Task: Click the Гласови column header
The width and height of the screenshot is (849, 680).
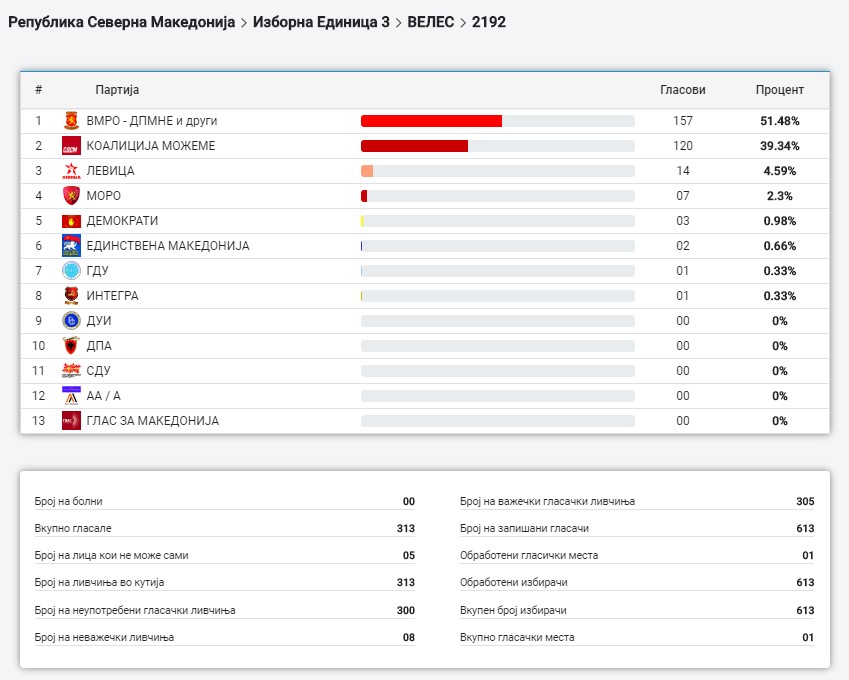Action: click(682, 90)
